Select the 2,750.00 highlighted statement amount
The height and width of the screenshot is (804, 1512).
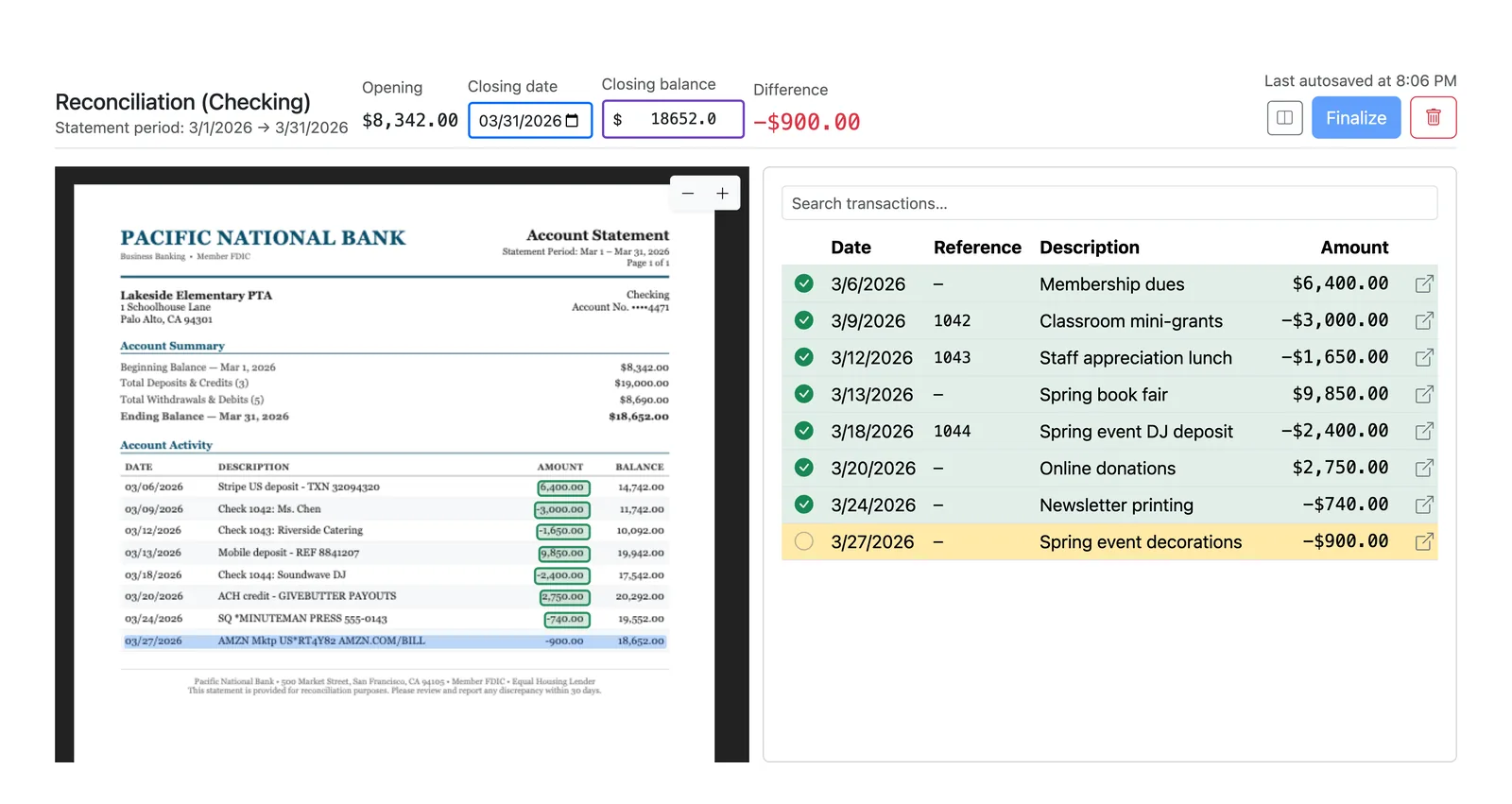point(564,597)
